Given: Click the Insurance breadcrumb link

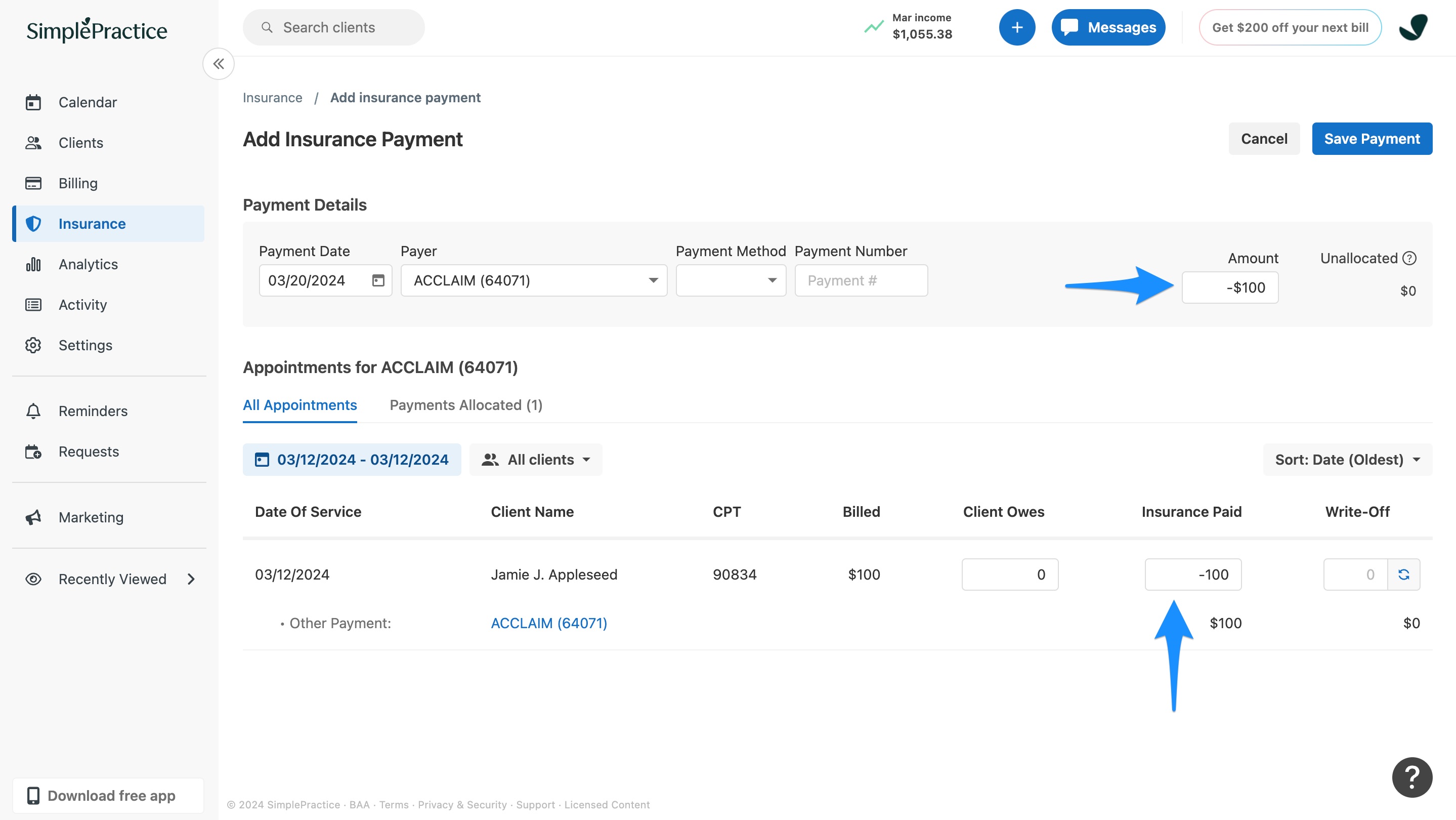Looking at the screenshot, I should pos(273,98).
